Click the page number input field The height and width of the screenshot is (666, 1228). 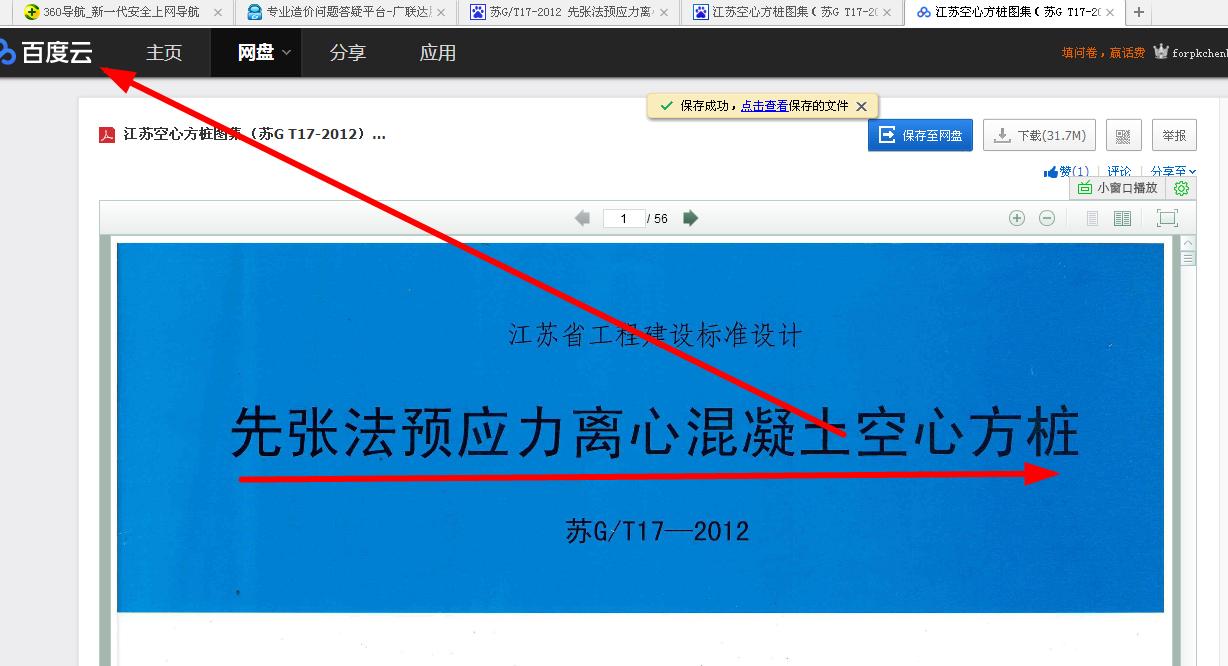(x=624, y=218)
